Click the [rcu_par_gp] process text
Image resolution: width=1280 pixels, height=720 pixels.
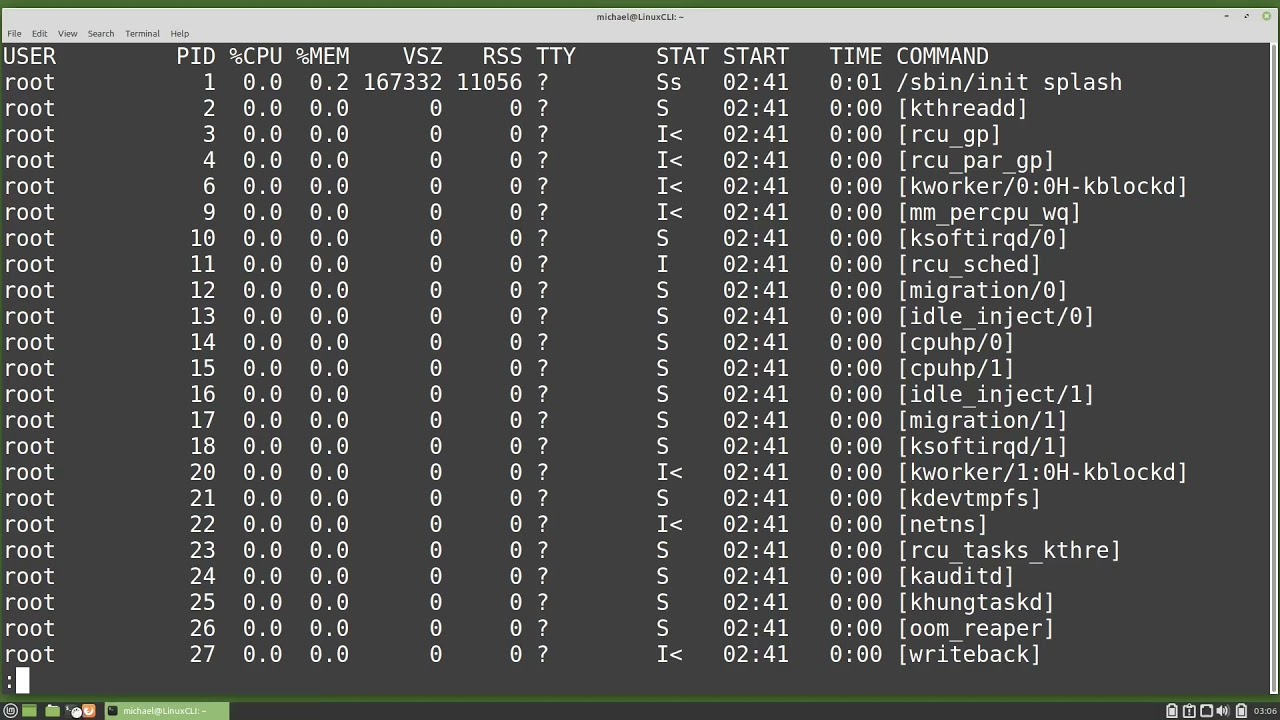pyautogui.click(x=976, y=160)
